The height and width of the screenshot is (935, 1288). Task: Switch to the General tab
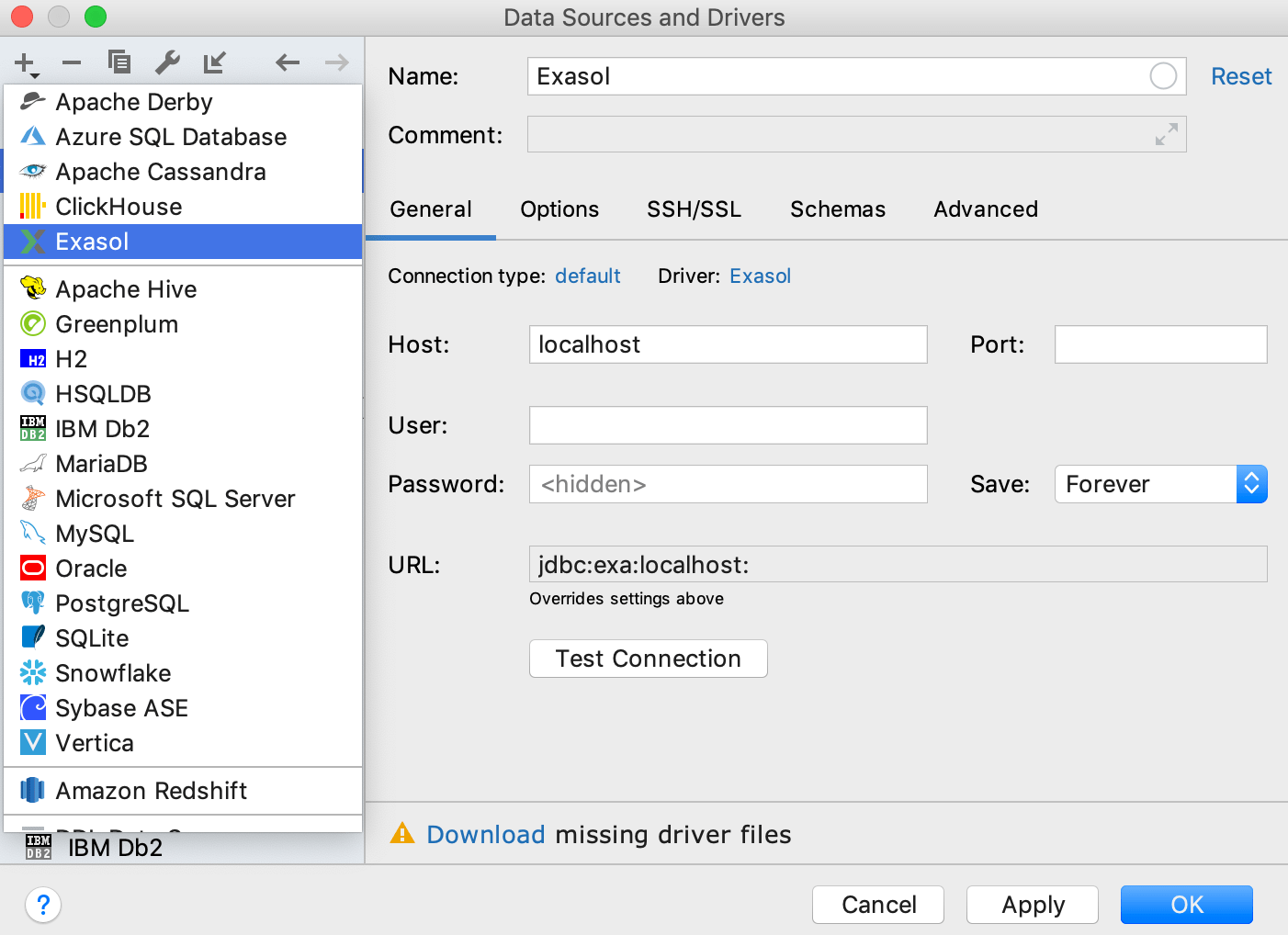click(431, 209)
